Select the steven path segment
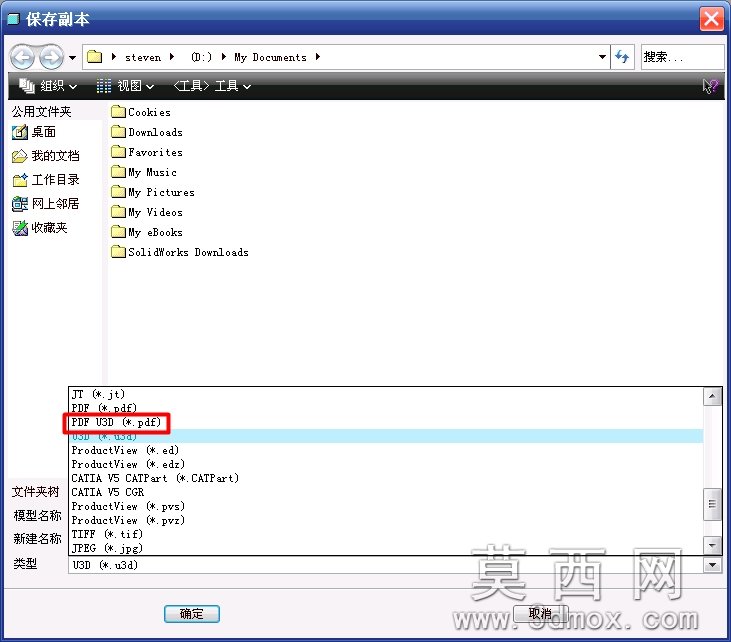 click(143, 57)
